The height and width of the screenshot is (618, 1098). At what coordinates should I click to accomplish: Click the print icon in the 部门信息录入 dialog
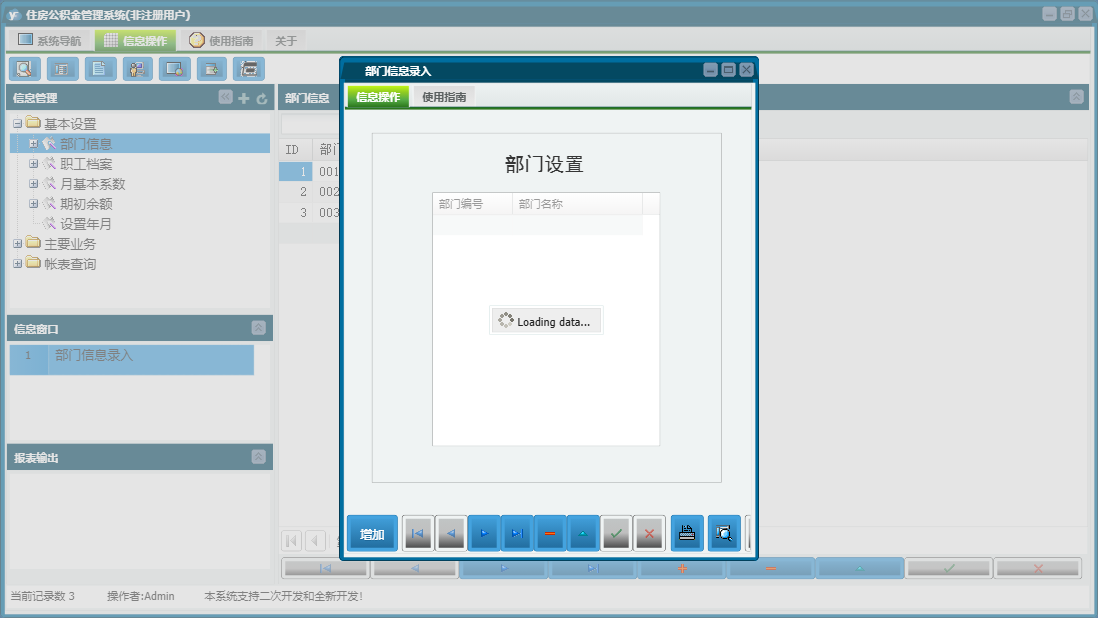click(x=686, y=533)
